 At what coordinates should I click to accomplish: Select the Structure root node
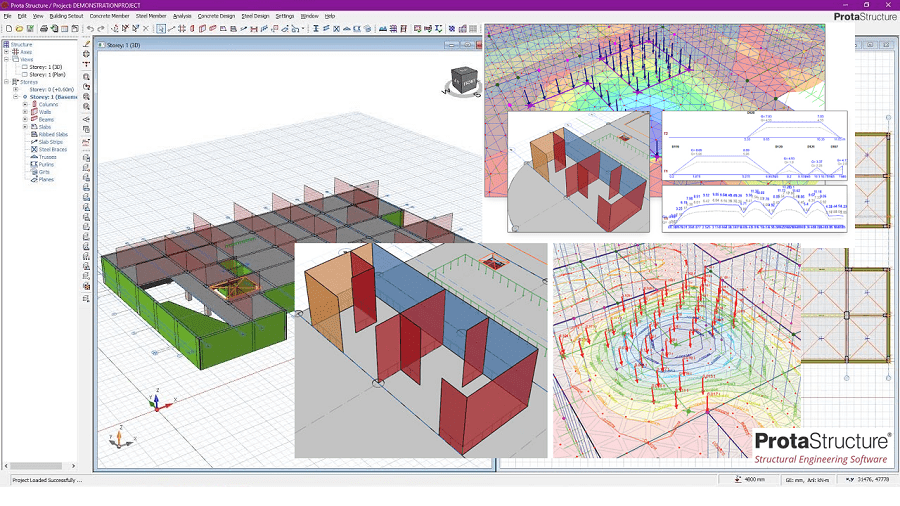[21, 44]
